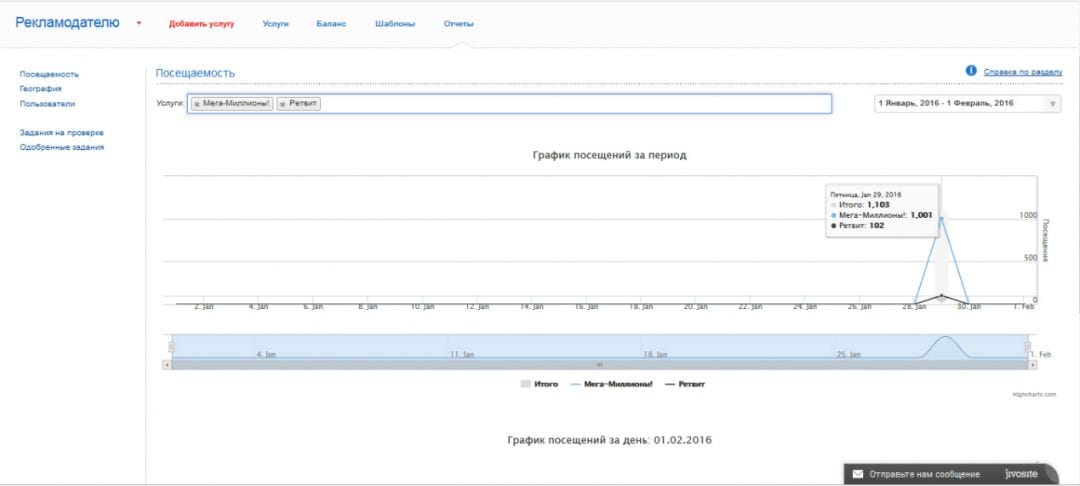Click the График посещений за период title

tap(610, 156)
